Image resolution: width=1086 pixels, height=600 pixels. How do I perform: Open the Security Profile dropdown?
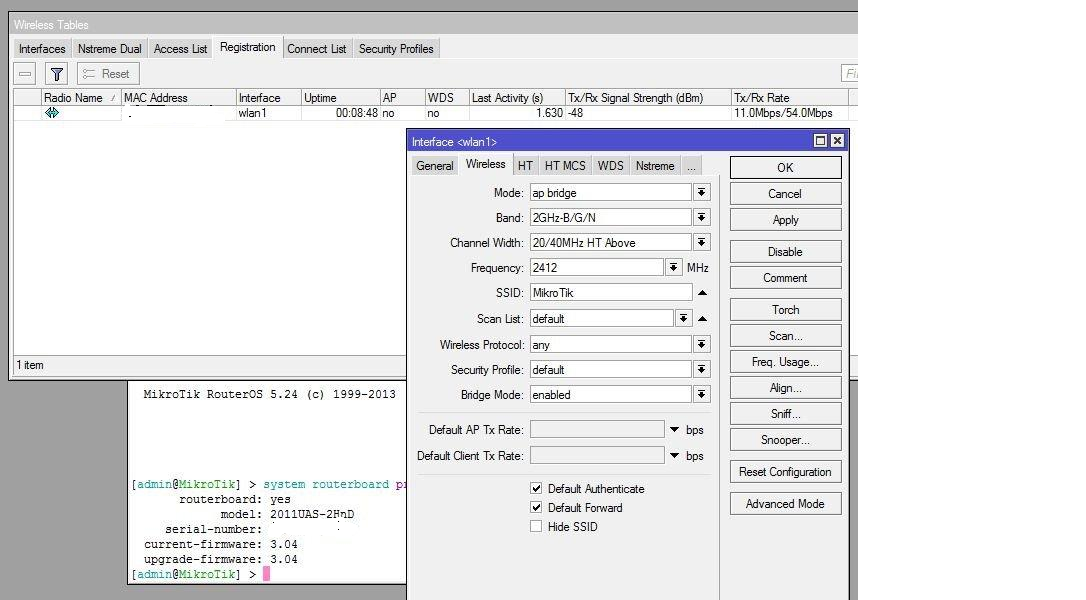coord(702,369)
